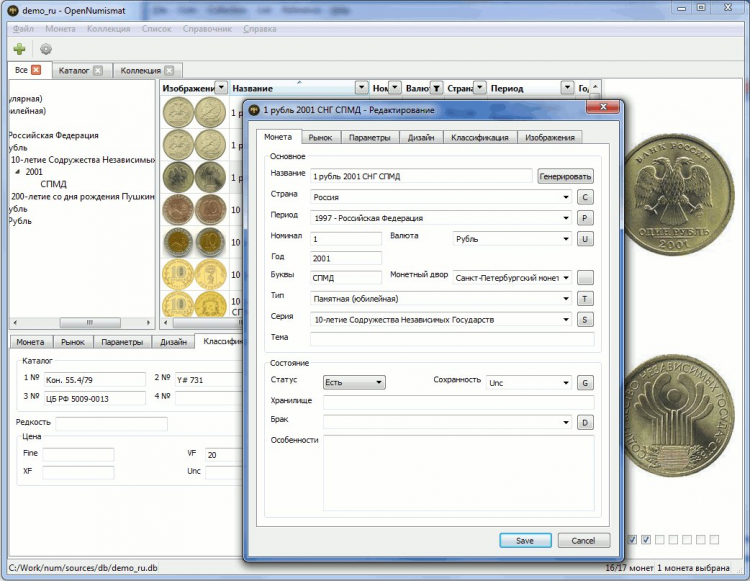Image resolution: width=750 pixels, height=581 pixels.
Task: Expand the 'Период' combo box
Action: pos(566,217)
